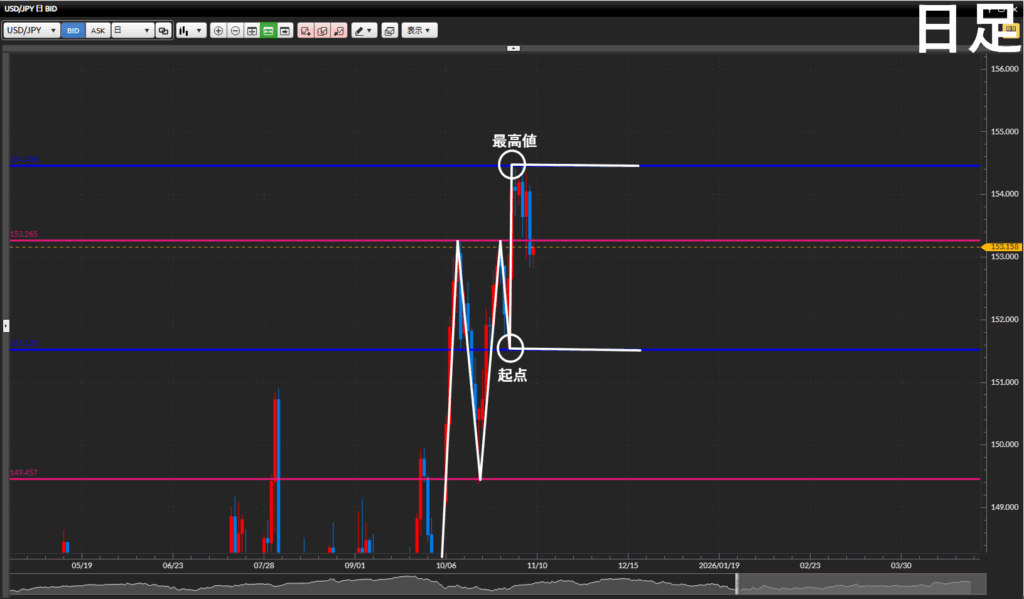Screen dimensions: 1024x599
Task: Zoom in the chart with plus icon
Action: [x=219, y=31]
